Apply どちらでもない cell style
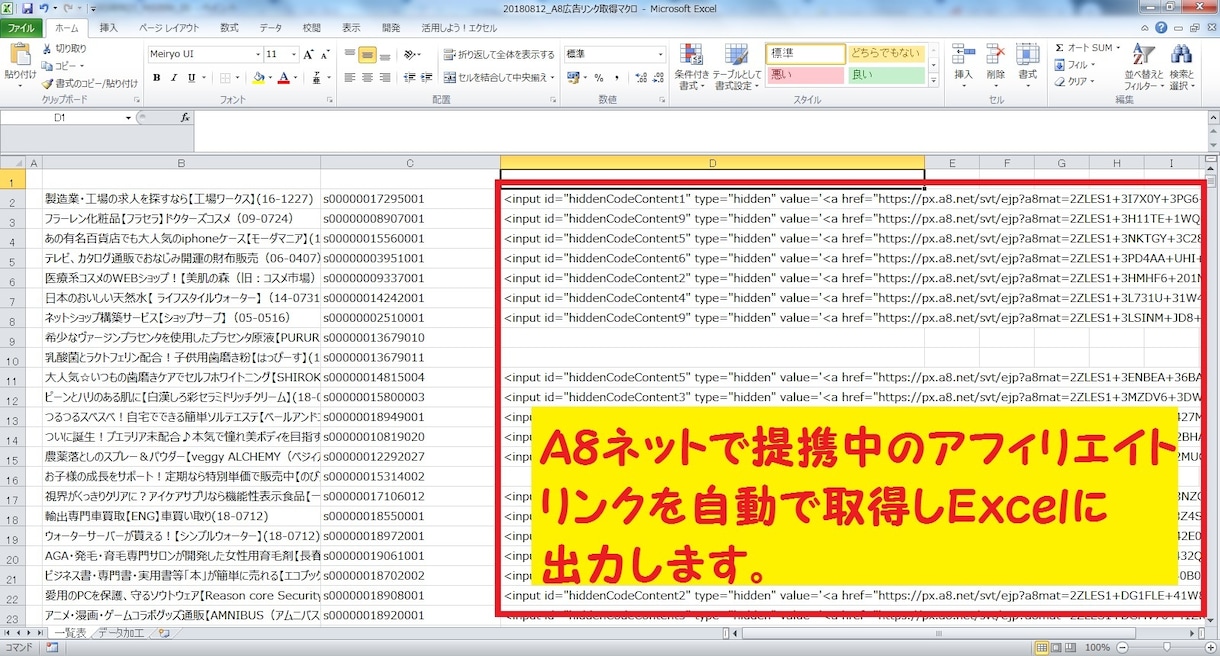The width and height of the screenshot is (1220, 656). tap(886, 53)
